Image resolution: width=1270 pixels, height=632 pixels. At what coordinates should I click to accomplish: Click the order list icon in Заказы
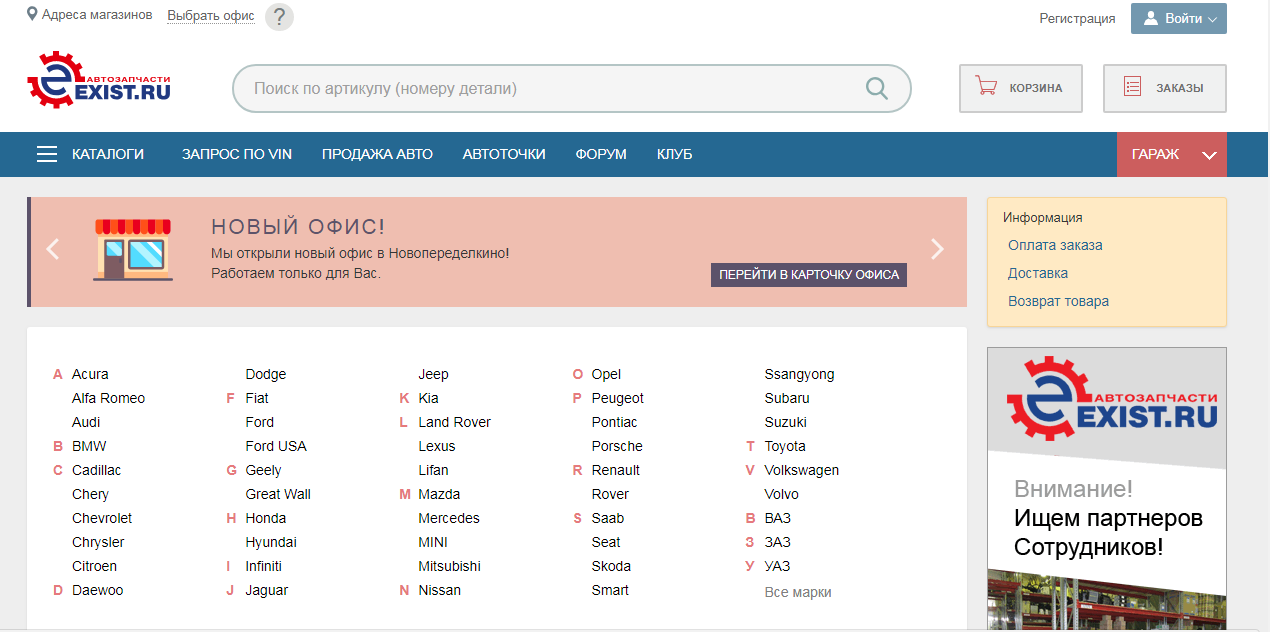click(1133, 87)
